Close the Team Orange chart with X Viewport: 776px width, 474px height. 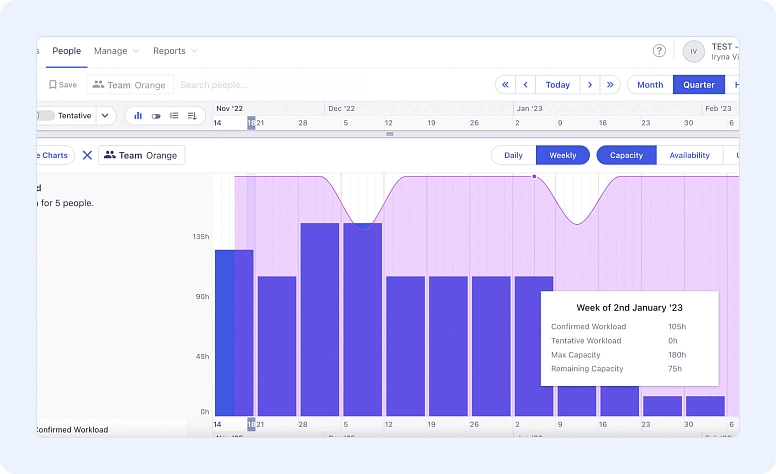click(87, 155)
